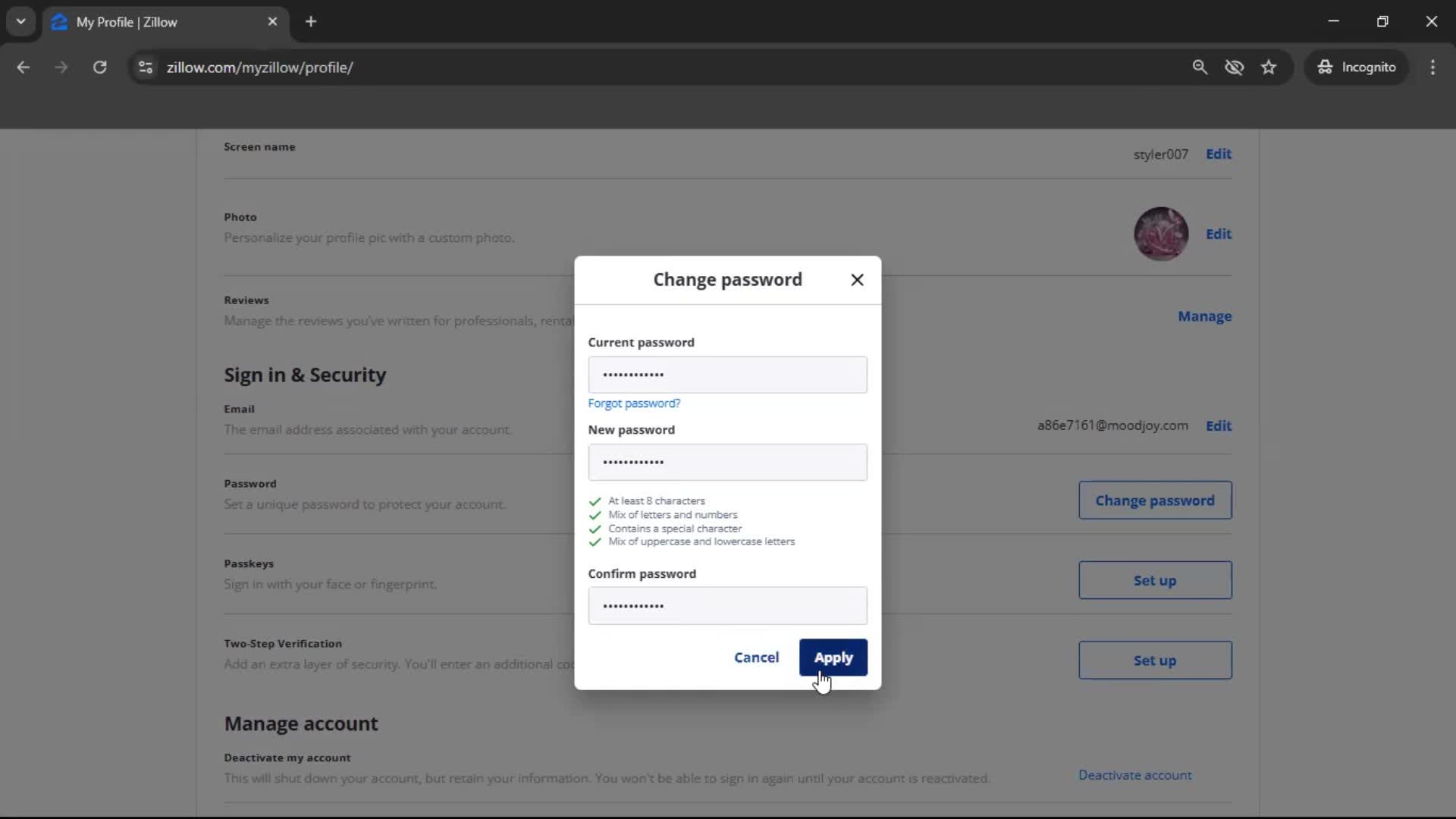
Task: Apply the password change
Action: 833,657
